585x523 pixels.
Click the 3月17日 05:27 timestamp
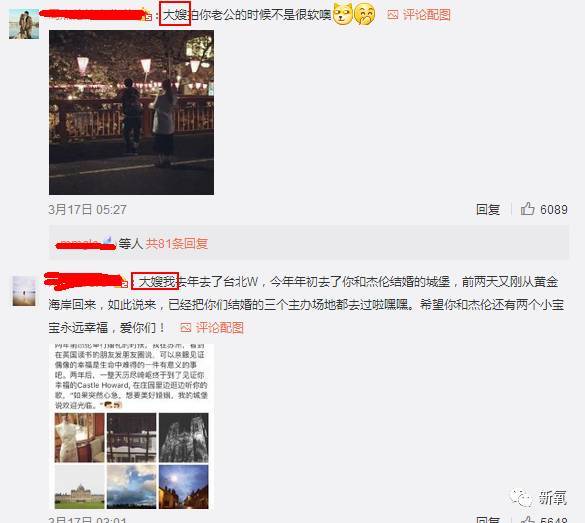pyautogui.click(x=87, y=210)
